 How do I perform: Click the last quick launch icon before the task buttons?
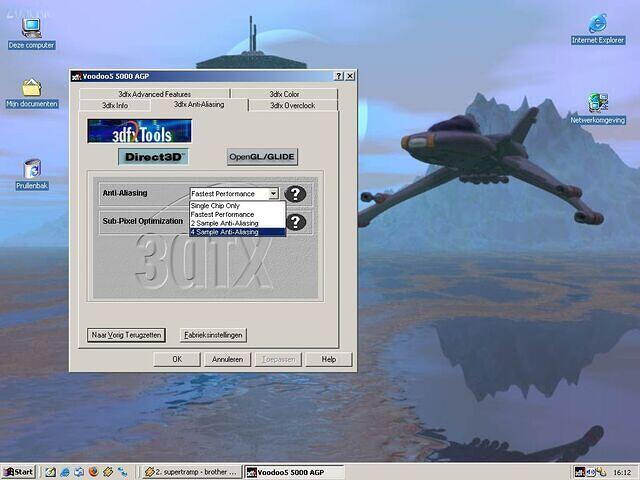[122, 472]
